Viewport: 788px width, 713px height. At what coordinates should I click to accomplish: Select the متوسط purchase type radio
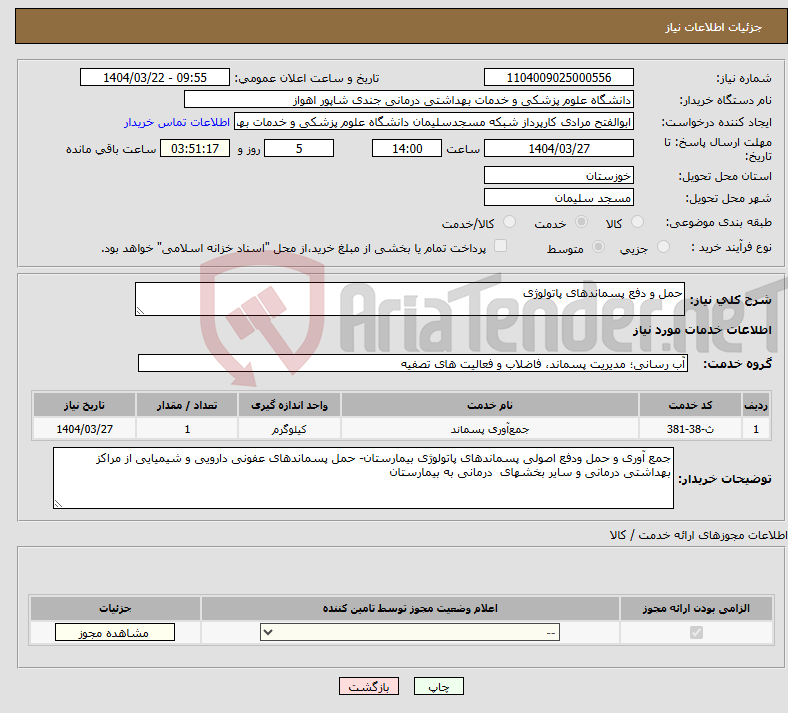598,247
